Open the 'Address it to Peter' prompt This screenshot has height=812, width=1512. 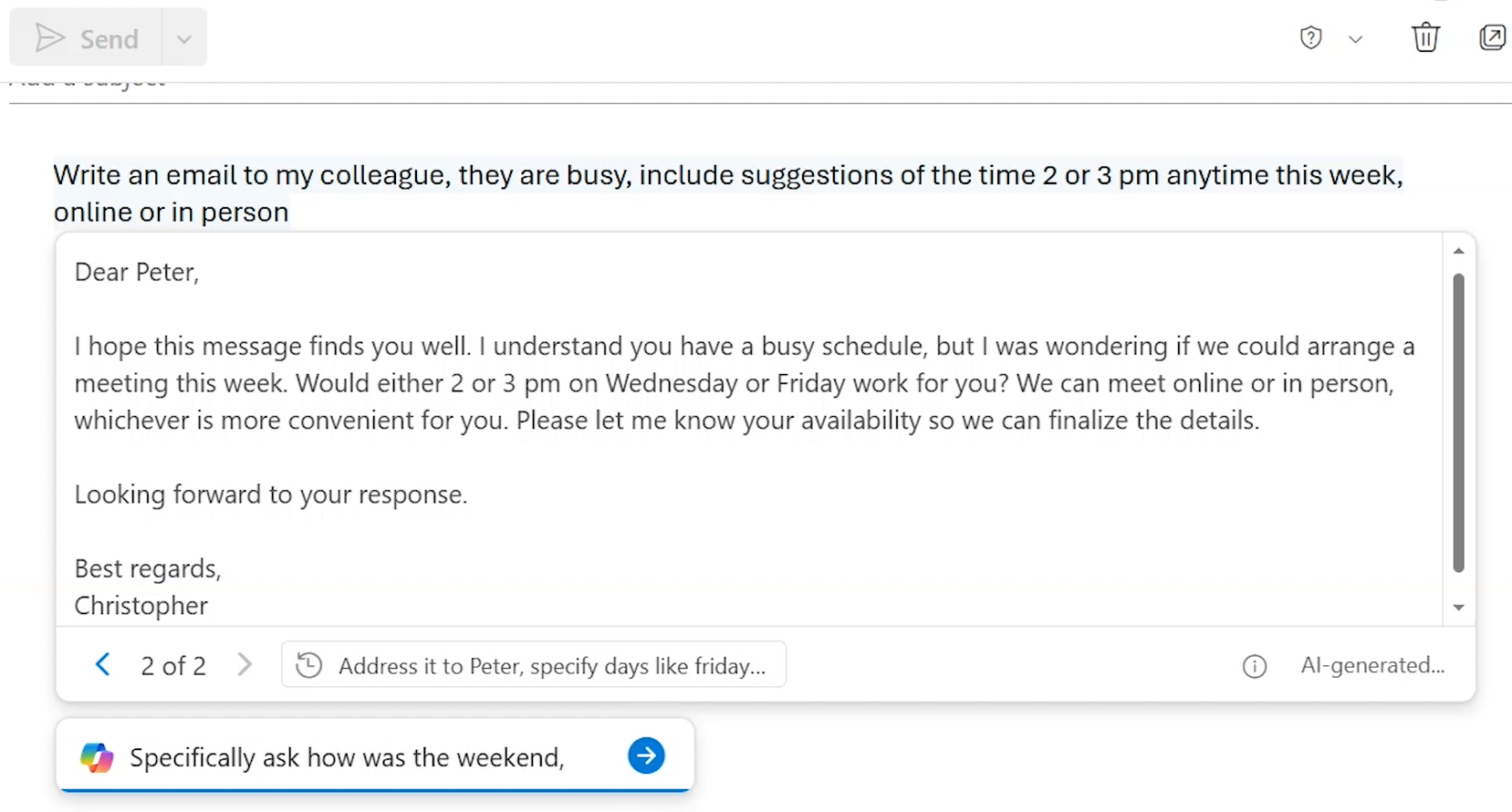[x=551, y=666]
